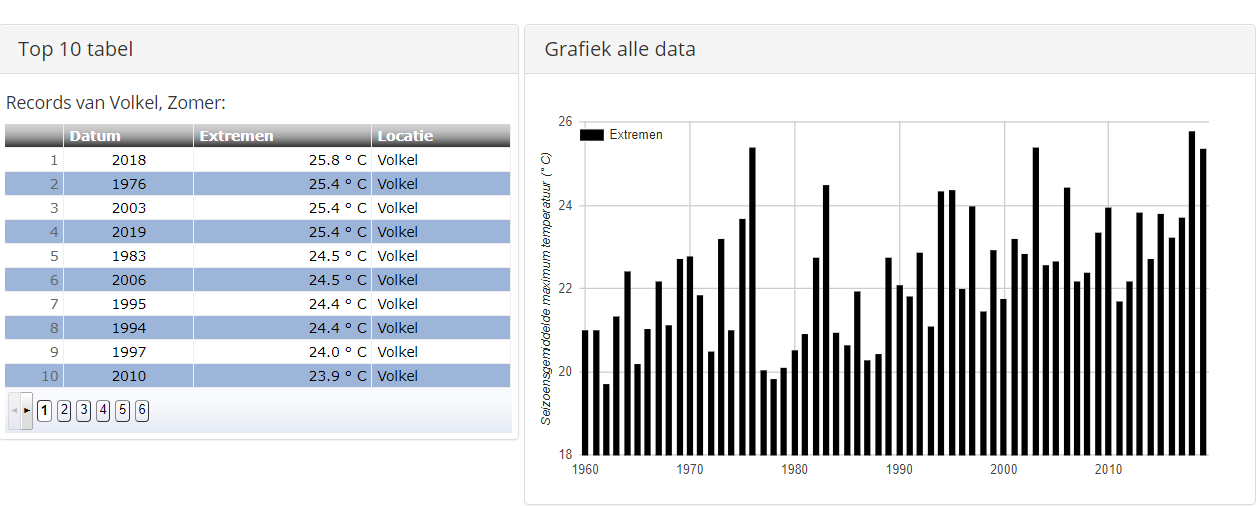Jump to page 5 of the table
Image resolution: width=1260 pixels, height=506 pixels.
tap(122, 410)
